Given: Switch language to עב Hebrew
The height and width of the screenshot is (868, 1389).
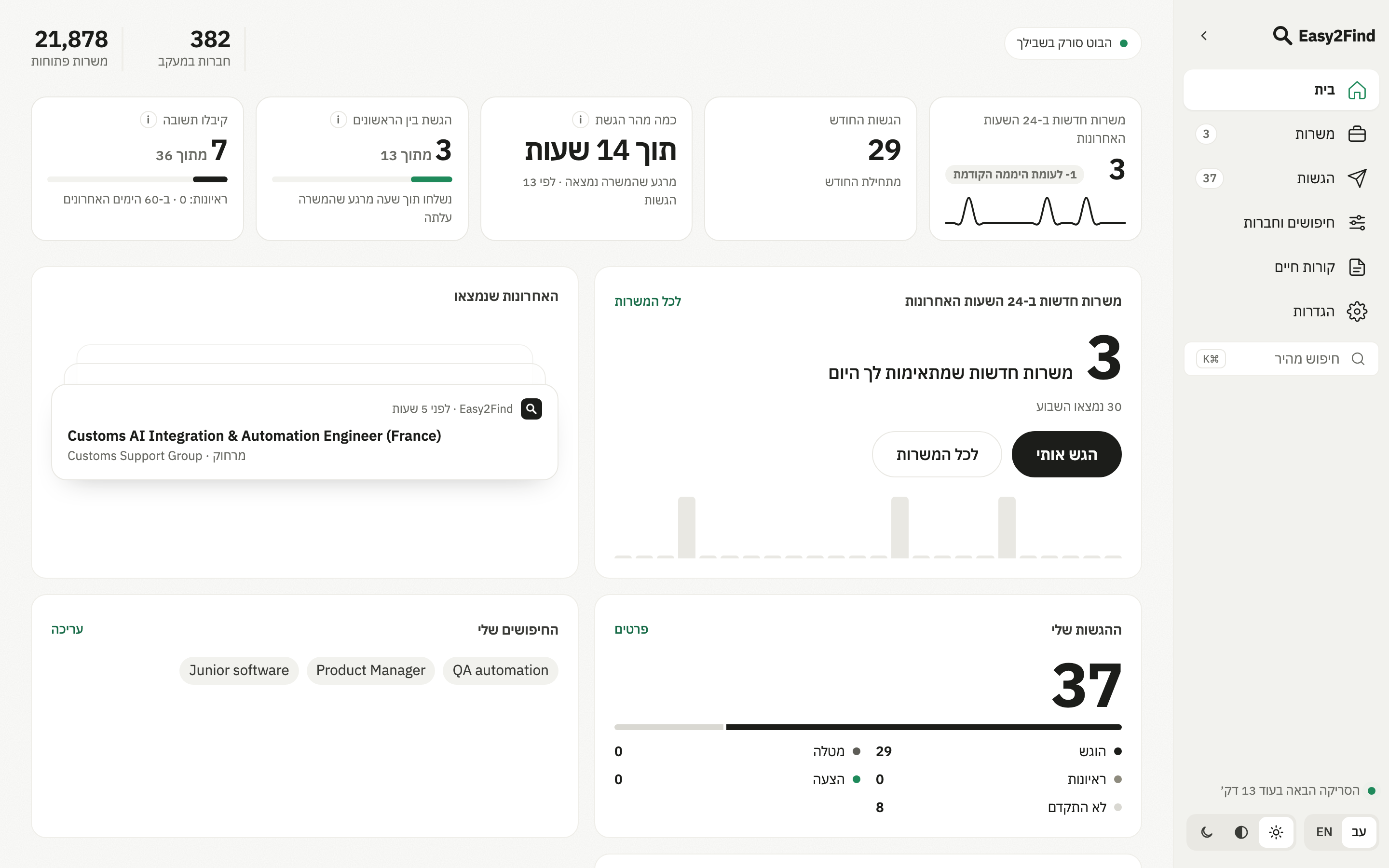Looking at the screenshot, I should click(1359, 832).
